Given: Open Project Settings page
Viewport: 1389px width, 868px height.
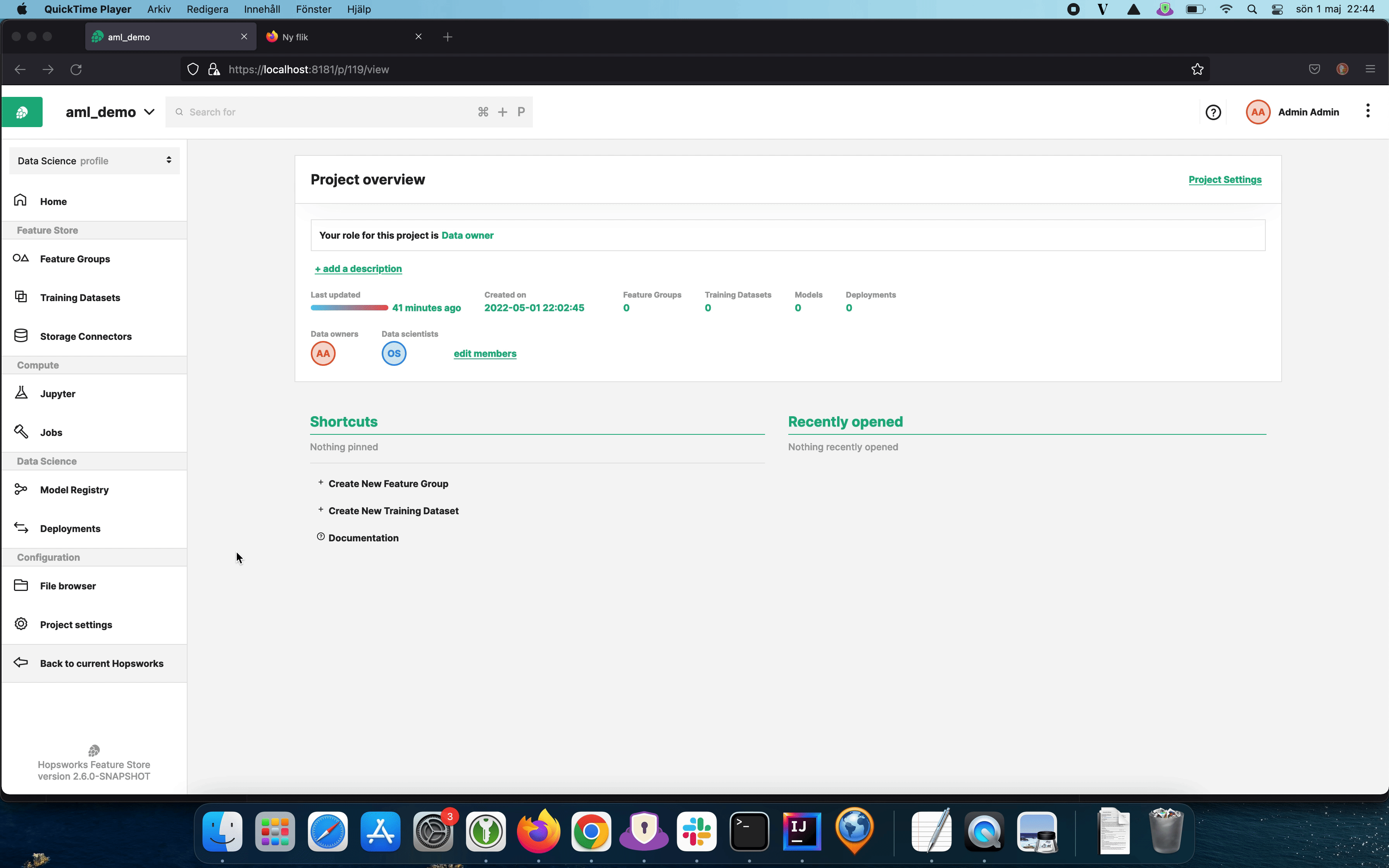Looking at the screenshot, I should 1224,179.
